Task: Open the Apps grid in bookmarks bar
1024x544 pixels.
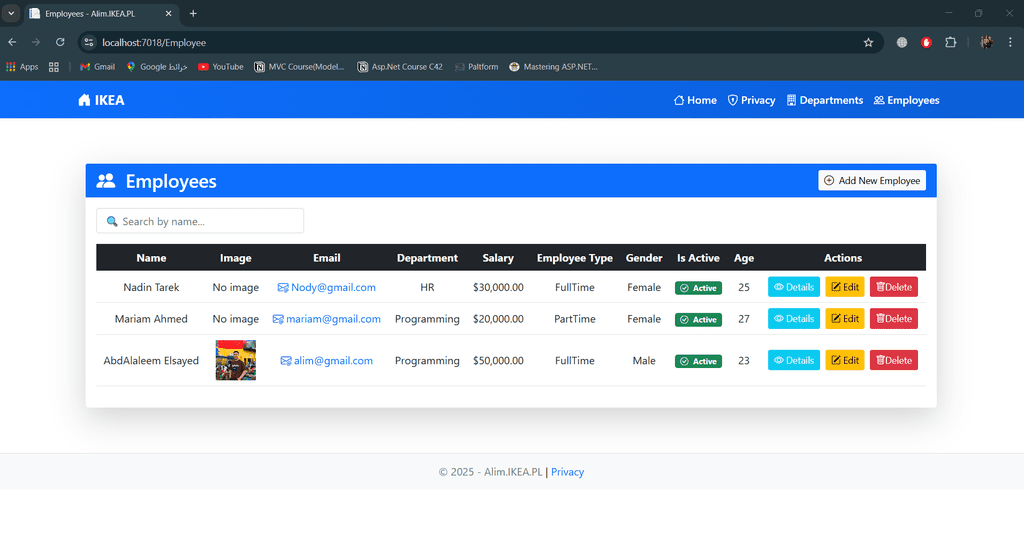Action: coord(22,67)
